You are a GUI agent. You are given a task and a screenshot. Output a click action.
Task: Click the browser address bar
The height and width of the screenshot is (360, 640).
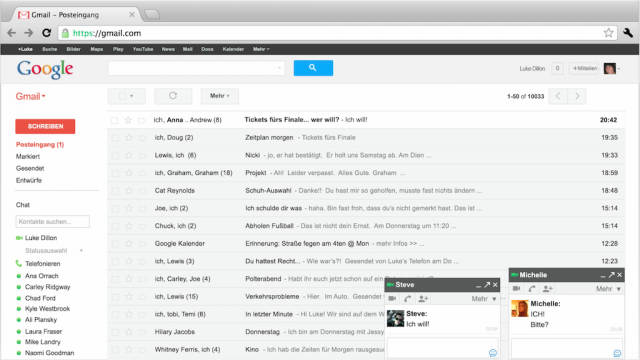coord(337,33)
